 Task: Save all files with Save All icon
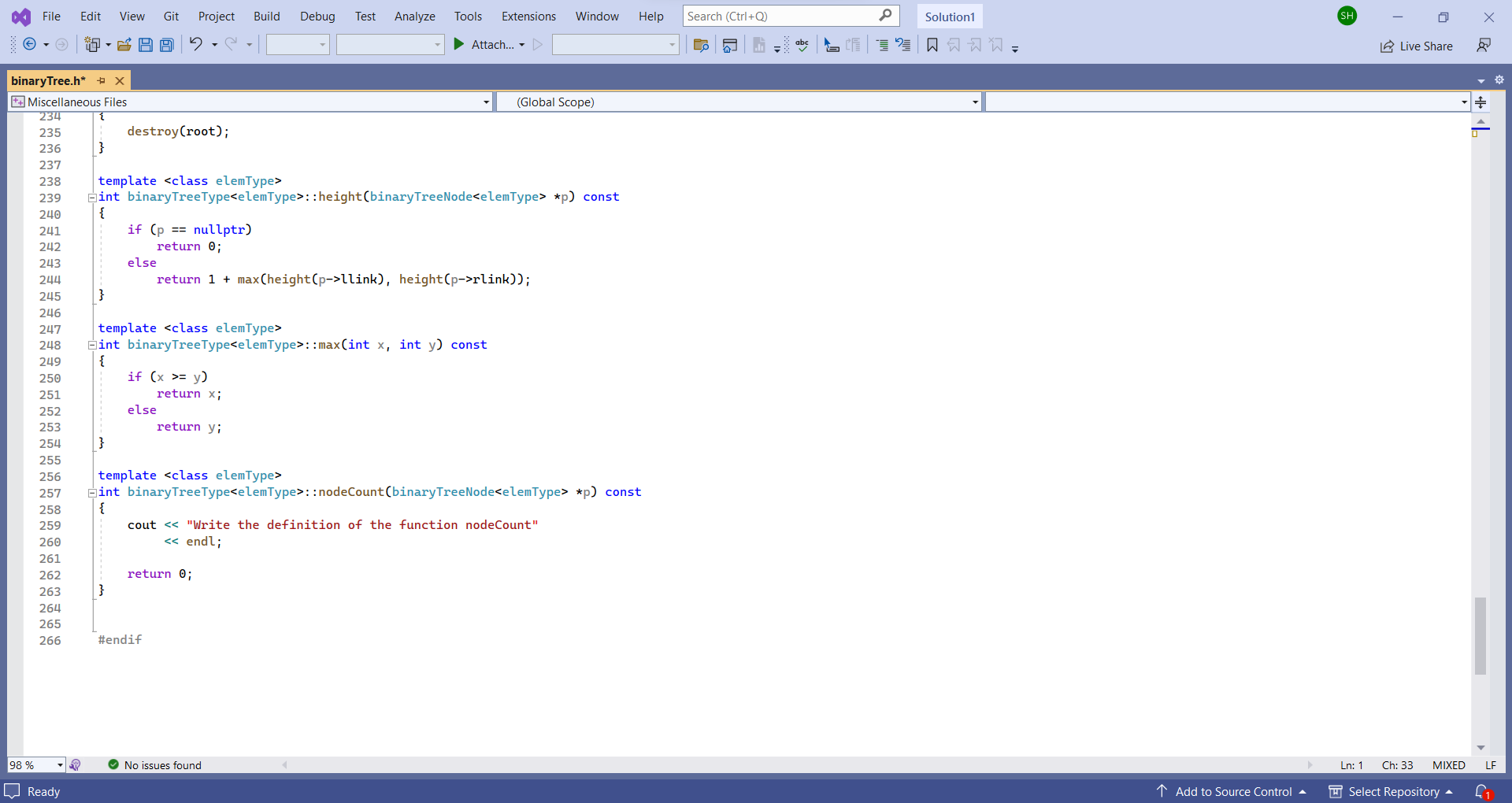[x=166, y=45]
